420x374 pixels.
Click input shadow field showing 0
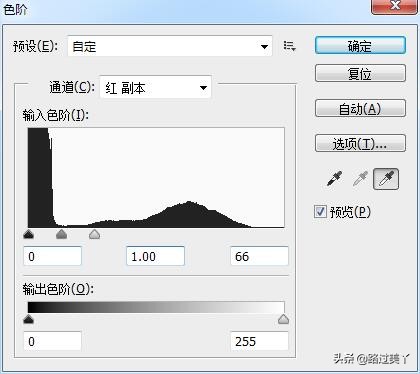[52, 256]
